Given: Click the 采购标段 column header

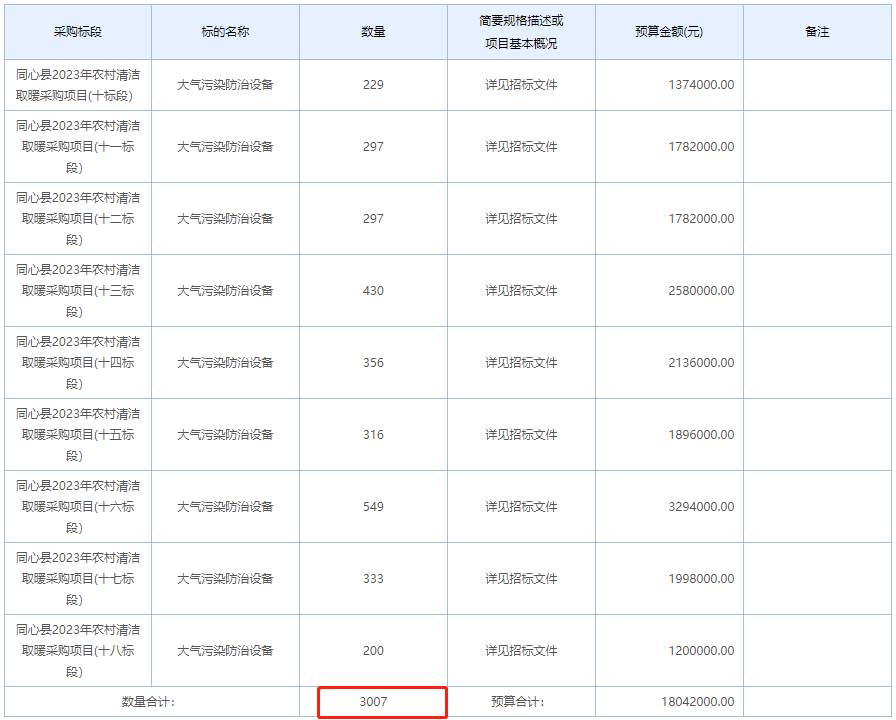Looking at the screenshot, I should [x=77, y=31].
